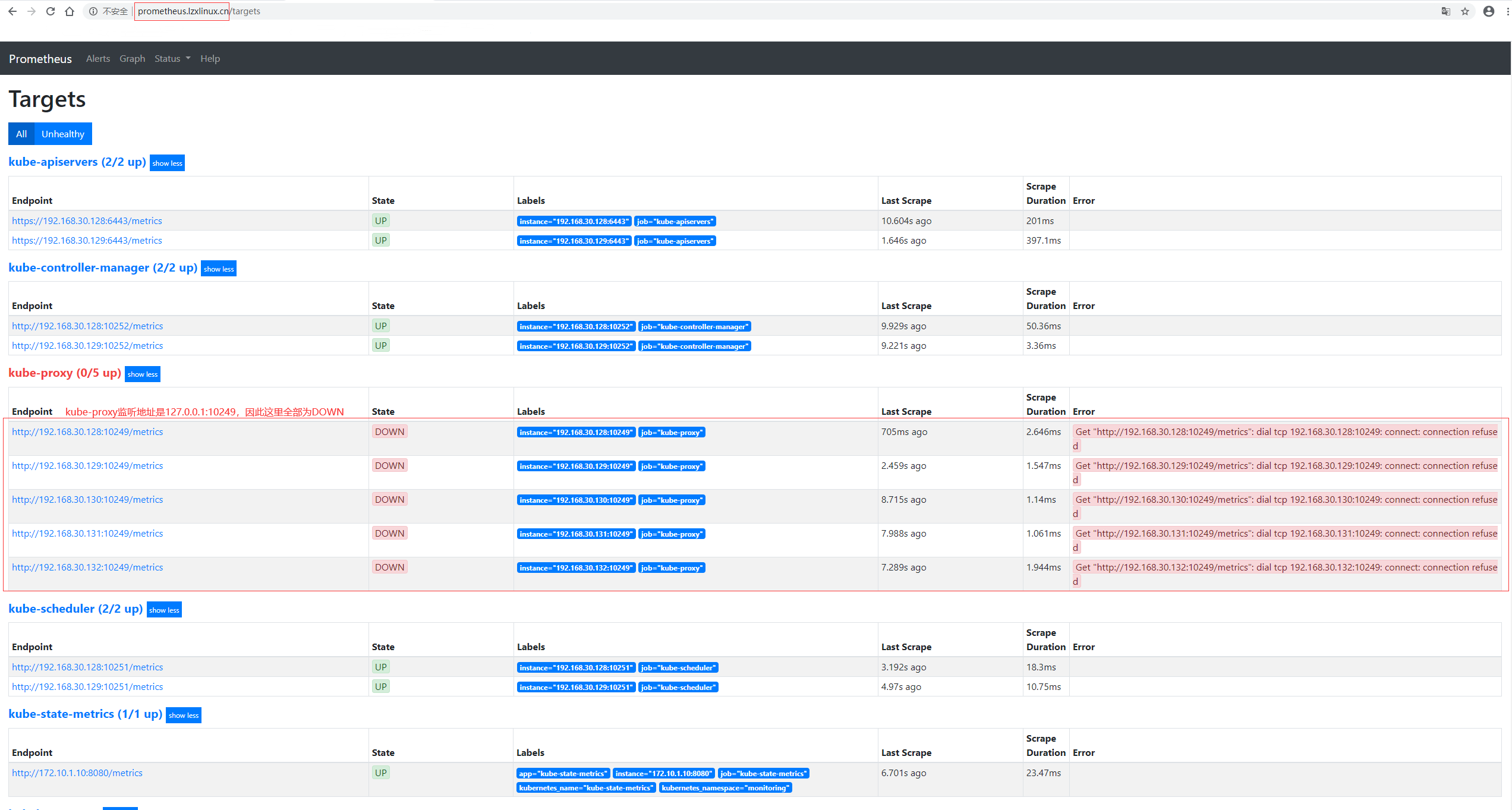Click the Prometheus brand link
Viewport: 1512px width, 810px height.
(x=40, y=59)
